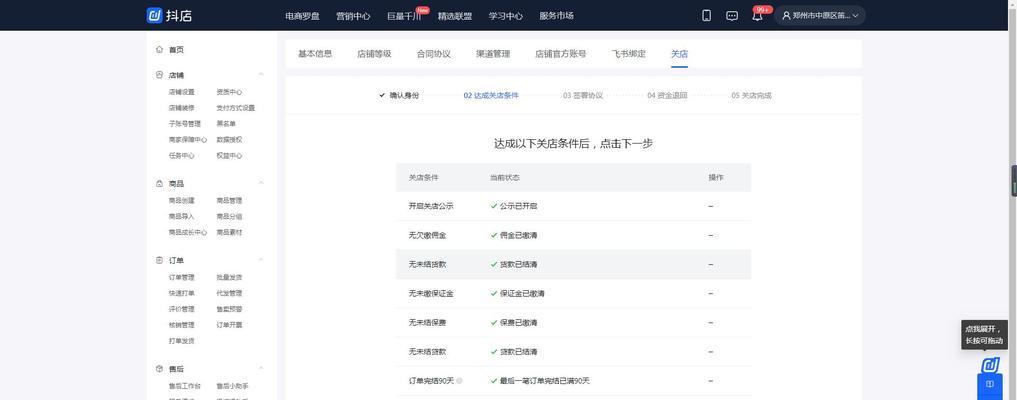This screenshot has width=1017, height=400.
Task: Open the 电商罗盘 top menu
Action: pos(302,16)
